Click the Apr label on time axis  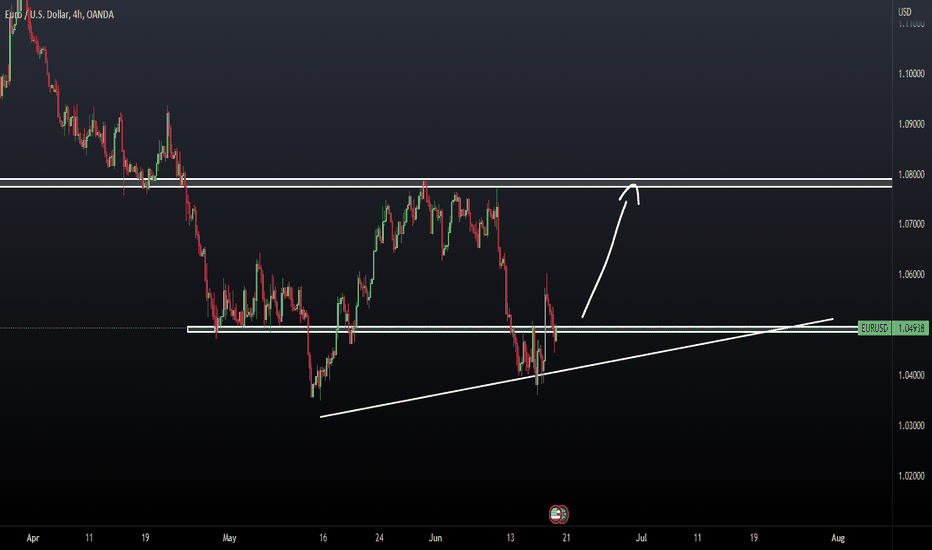(x=33, y=538)
